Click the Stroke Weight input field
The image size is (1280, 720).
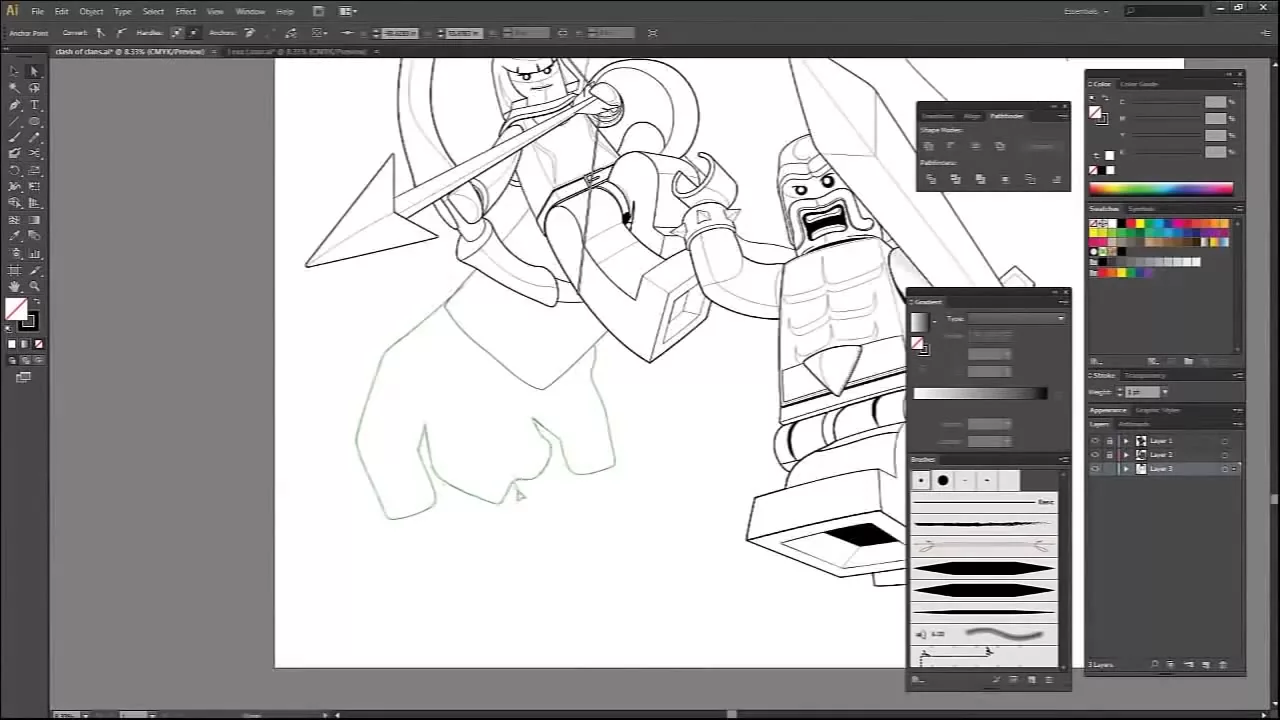(x=1142, y=392)
